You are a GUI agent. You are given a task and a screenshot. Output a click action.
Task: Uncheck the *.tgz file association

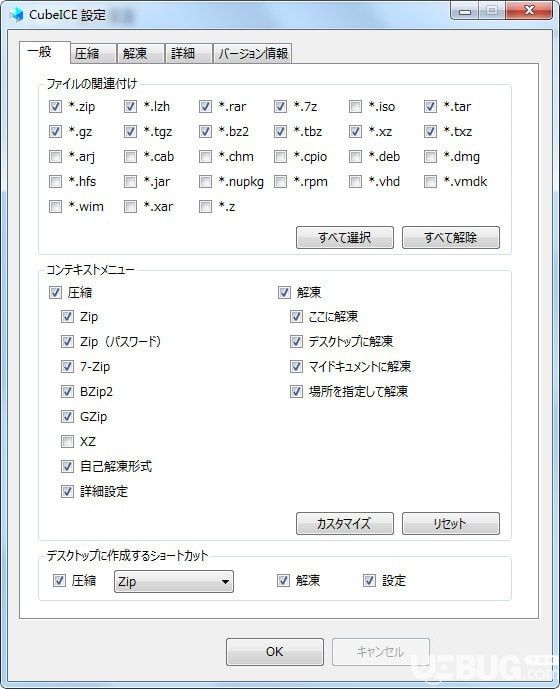pos(130,131)
